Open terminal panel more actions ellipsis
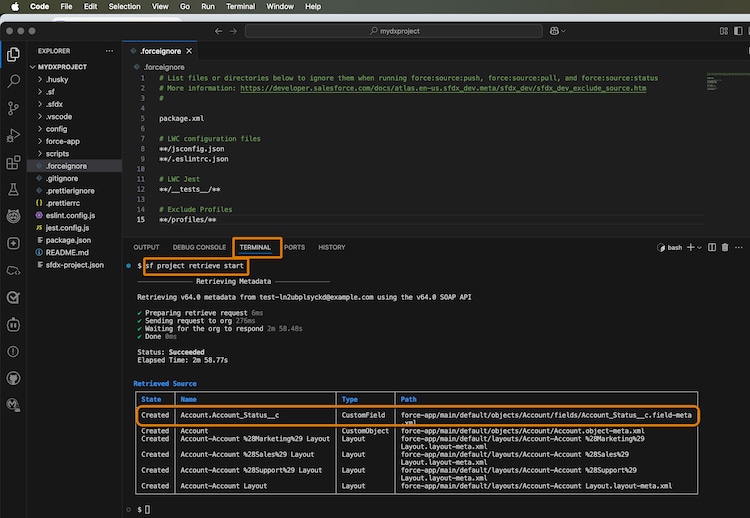The width and height of the screenshot is (750, 518). coord(739,247)
